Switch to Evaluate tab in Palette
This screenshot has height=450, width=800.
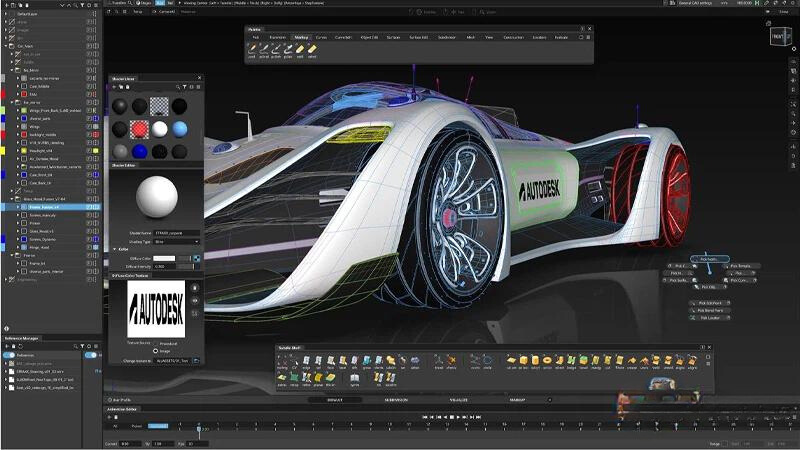[561, 37]
